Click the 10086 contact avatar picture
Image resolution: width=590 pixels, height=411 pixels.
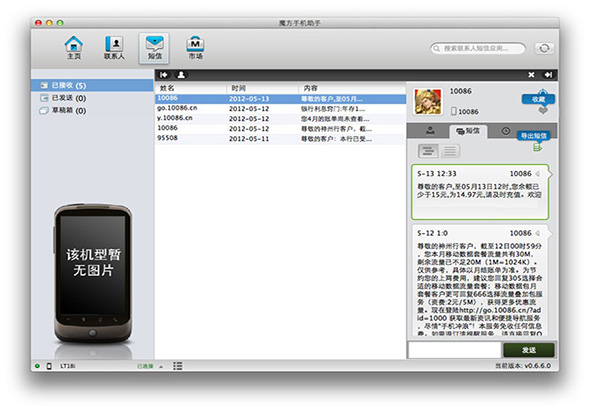pos(427,102)
